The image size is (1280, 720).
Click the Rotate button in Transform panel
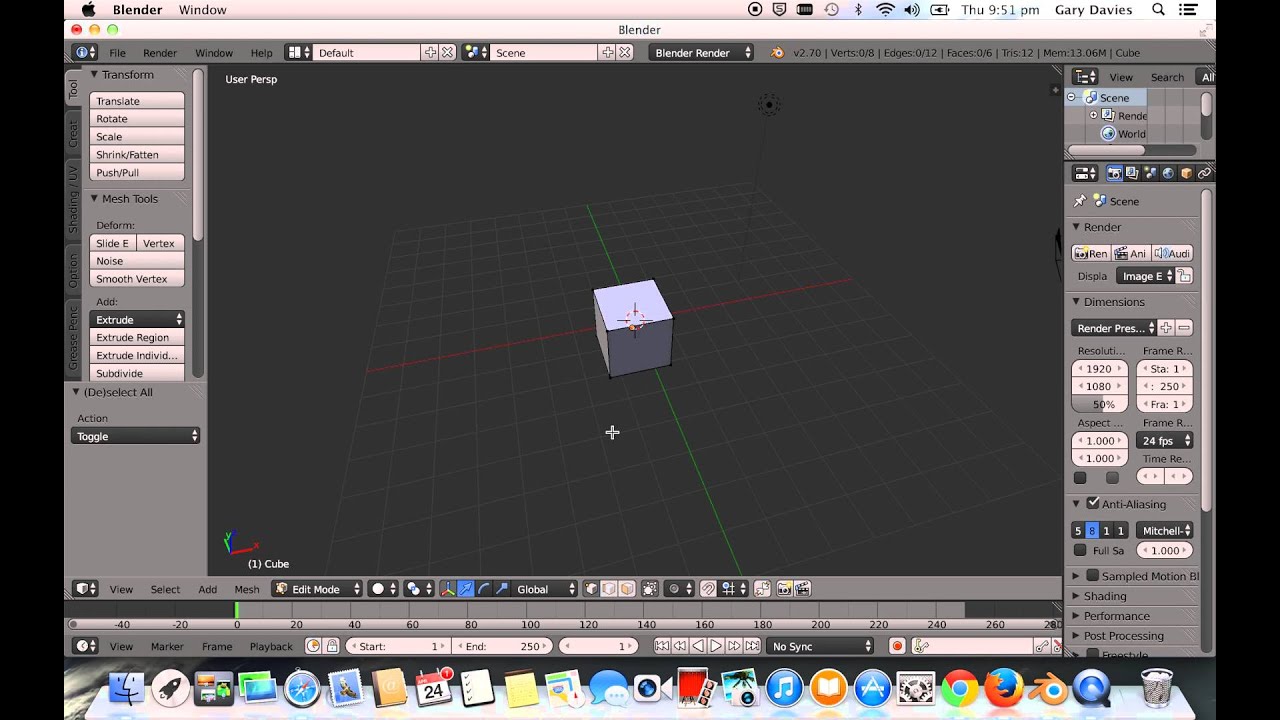137,119
